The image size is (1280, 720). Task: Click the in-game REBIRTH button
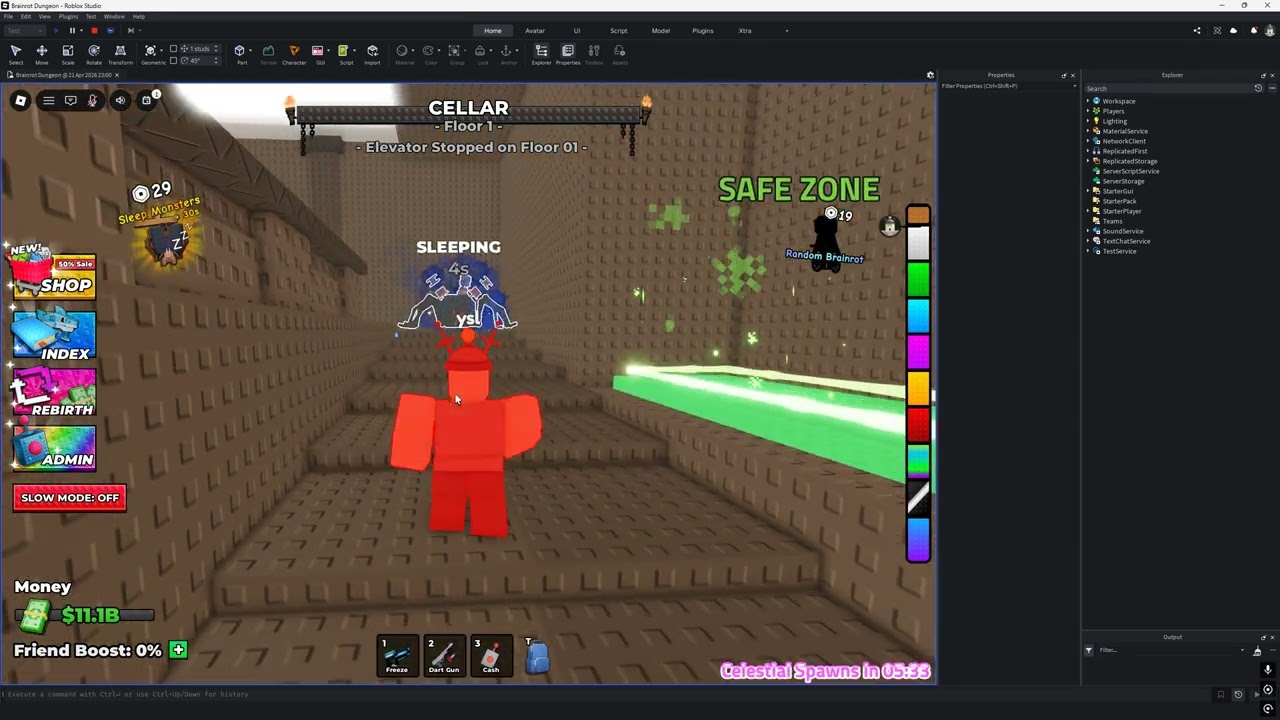(x=54, y=393)
